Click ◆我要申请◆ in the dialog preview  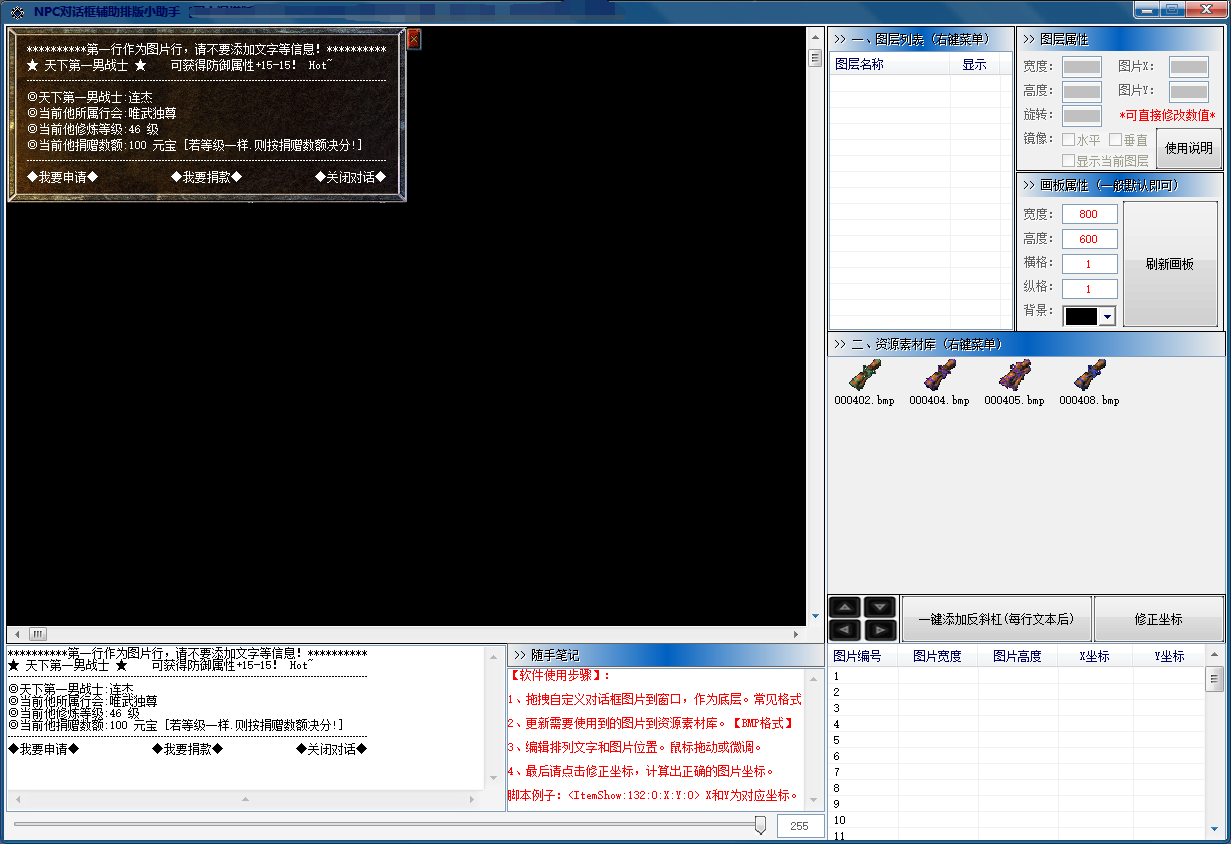coord(63,177)
